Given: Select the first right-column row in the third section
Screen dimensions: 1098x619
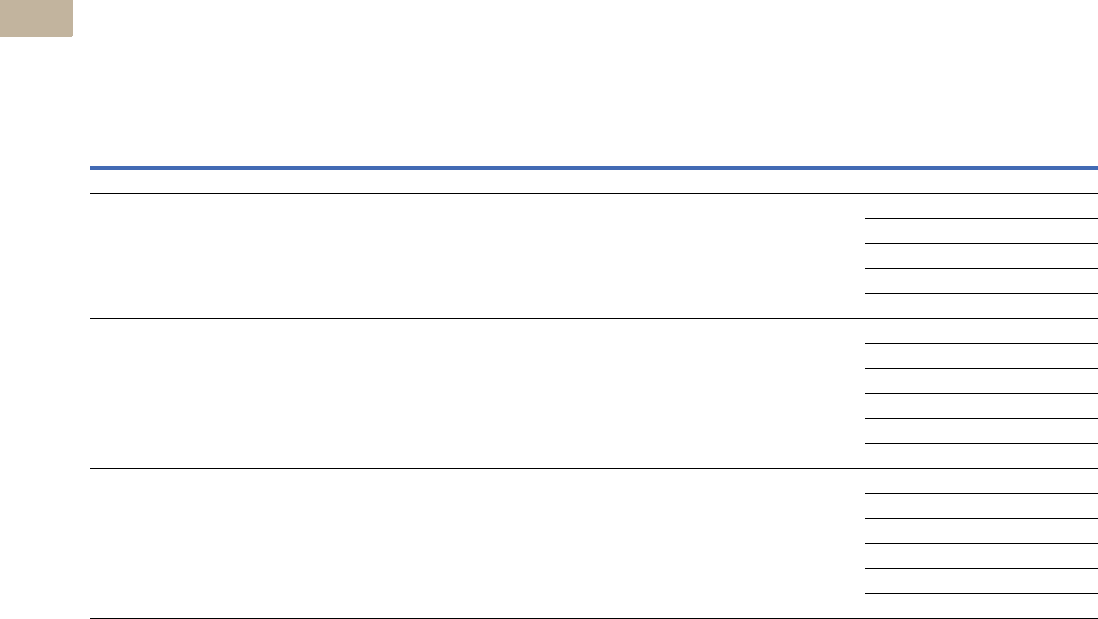Looking at the screenshot, I should click(x=980, y=481).
